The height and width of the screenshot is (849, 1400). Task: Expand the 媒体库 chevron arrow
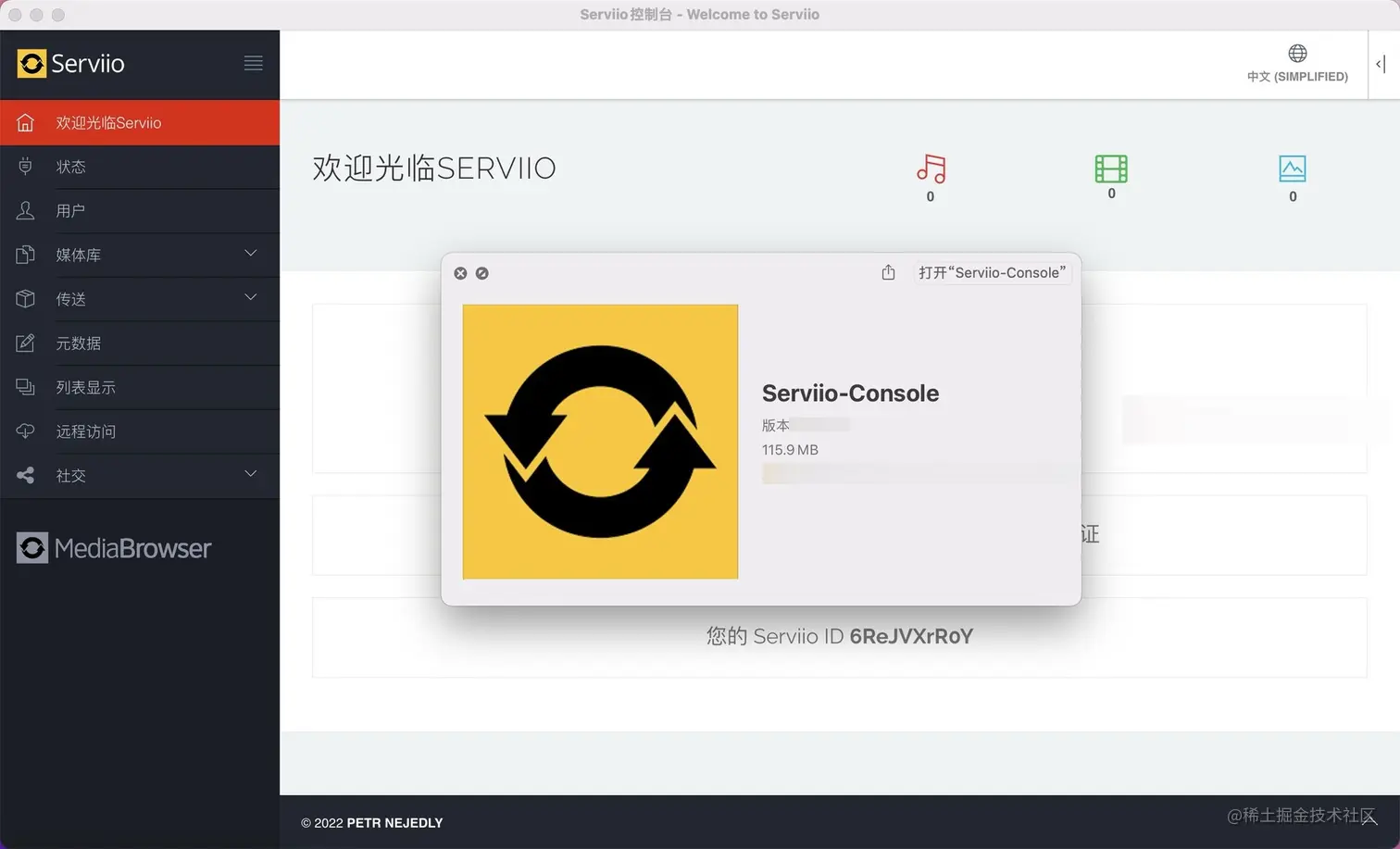click(250, 253)
